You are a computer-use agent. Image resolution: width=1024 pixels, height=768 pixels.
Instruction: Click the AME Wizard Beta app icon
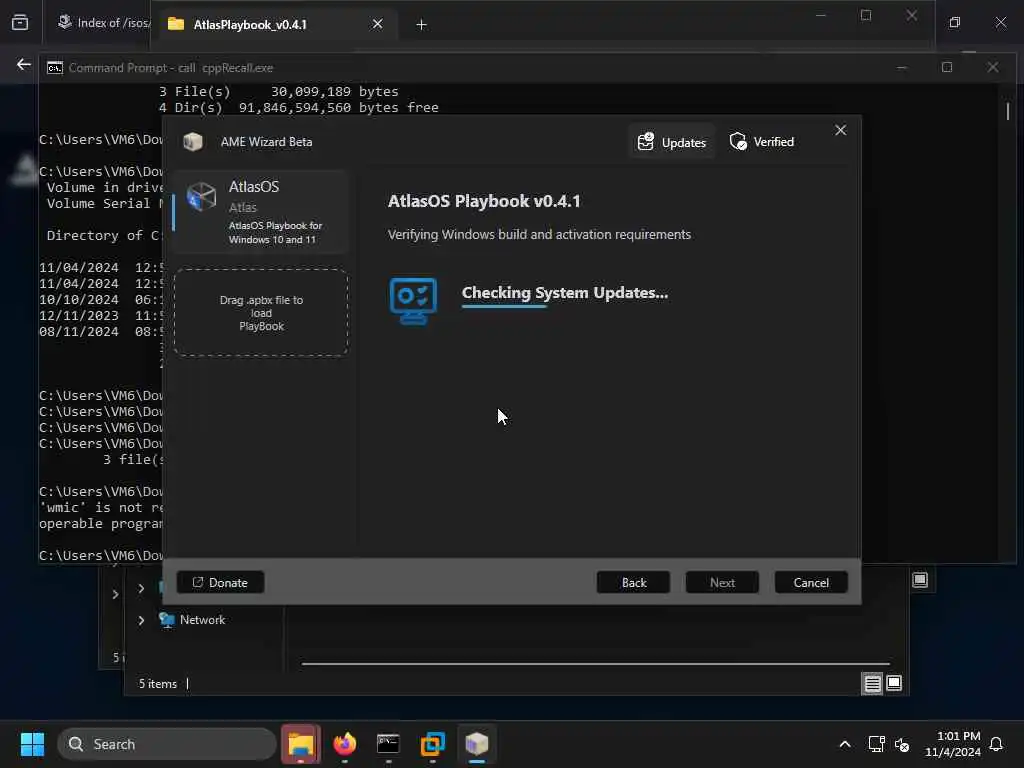click(193, 141)
